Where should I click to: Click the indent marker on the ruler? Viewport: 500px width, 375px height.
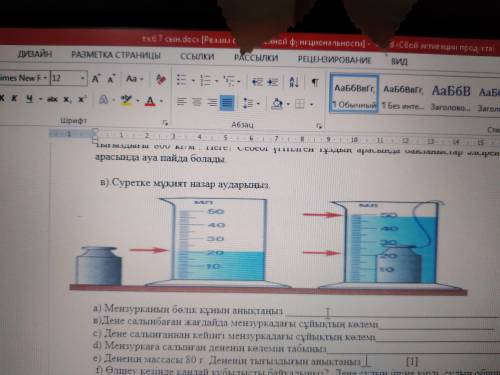point(95,135)
